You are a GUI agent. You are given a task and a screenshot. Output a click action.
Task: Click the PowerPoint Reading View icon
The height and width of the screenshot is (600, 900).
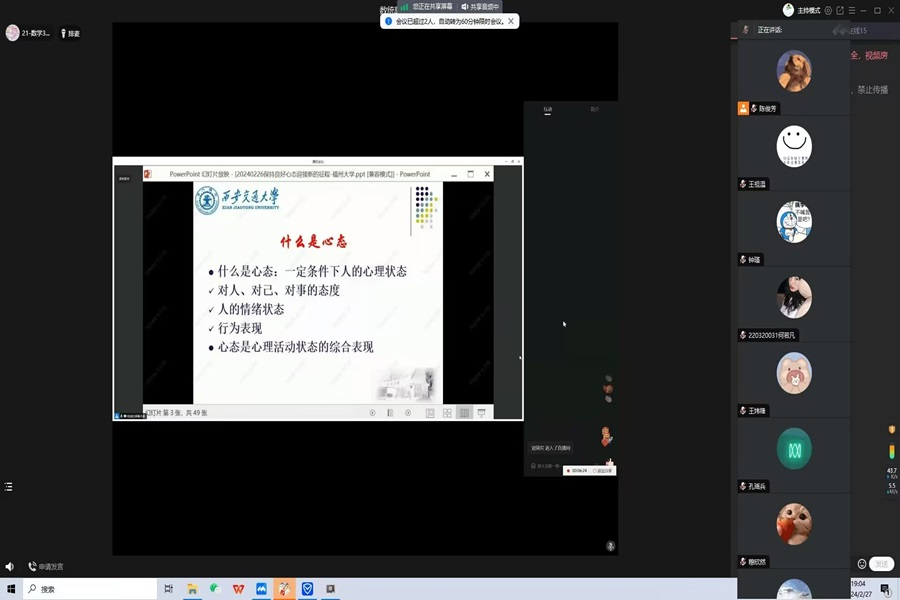click(x=464, y=413)
